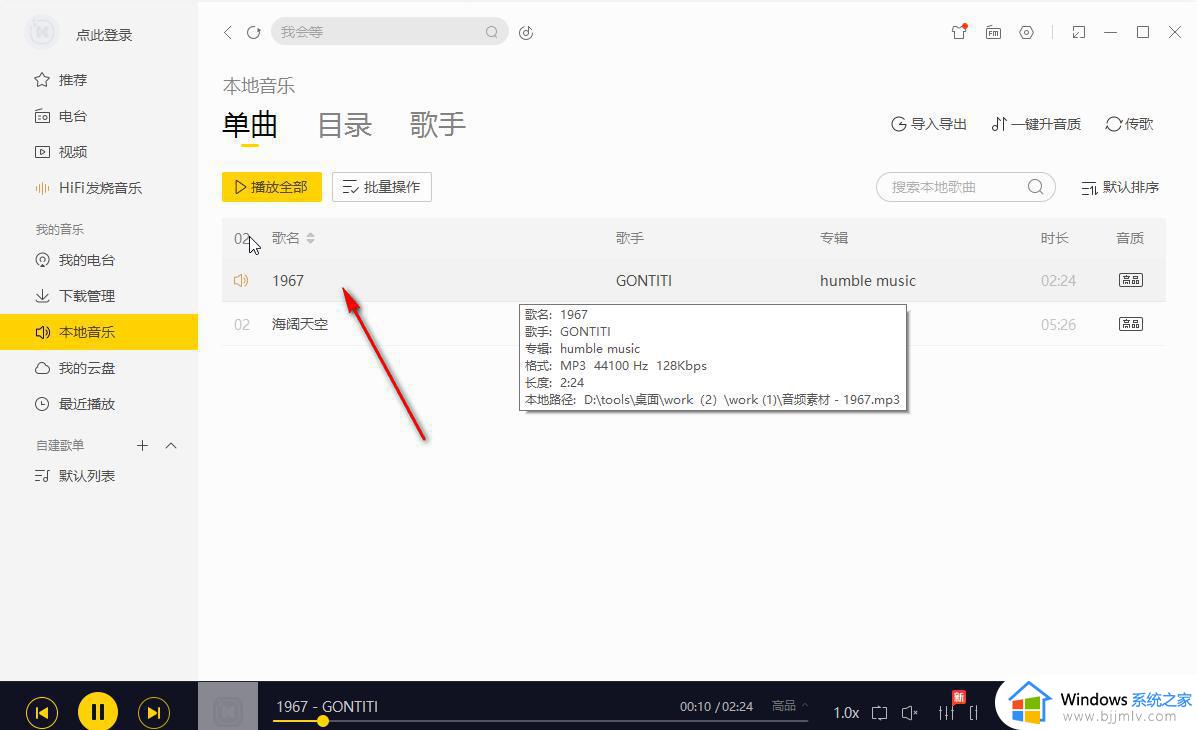
Task: Open the 1.0x playback speed menu
Action: tap(846, 713)
